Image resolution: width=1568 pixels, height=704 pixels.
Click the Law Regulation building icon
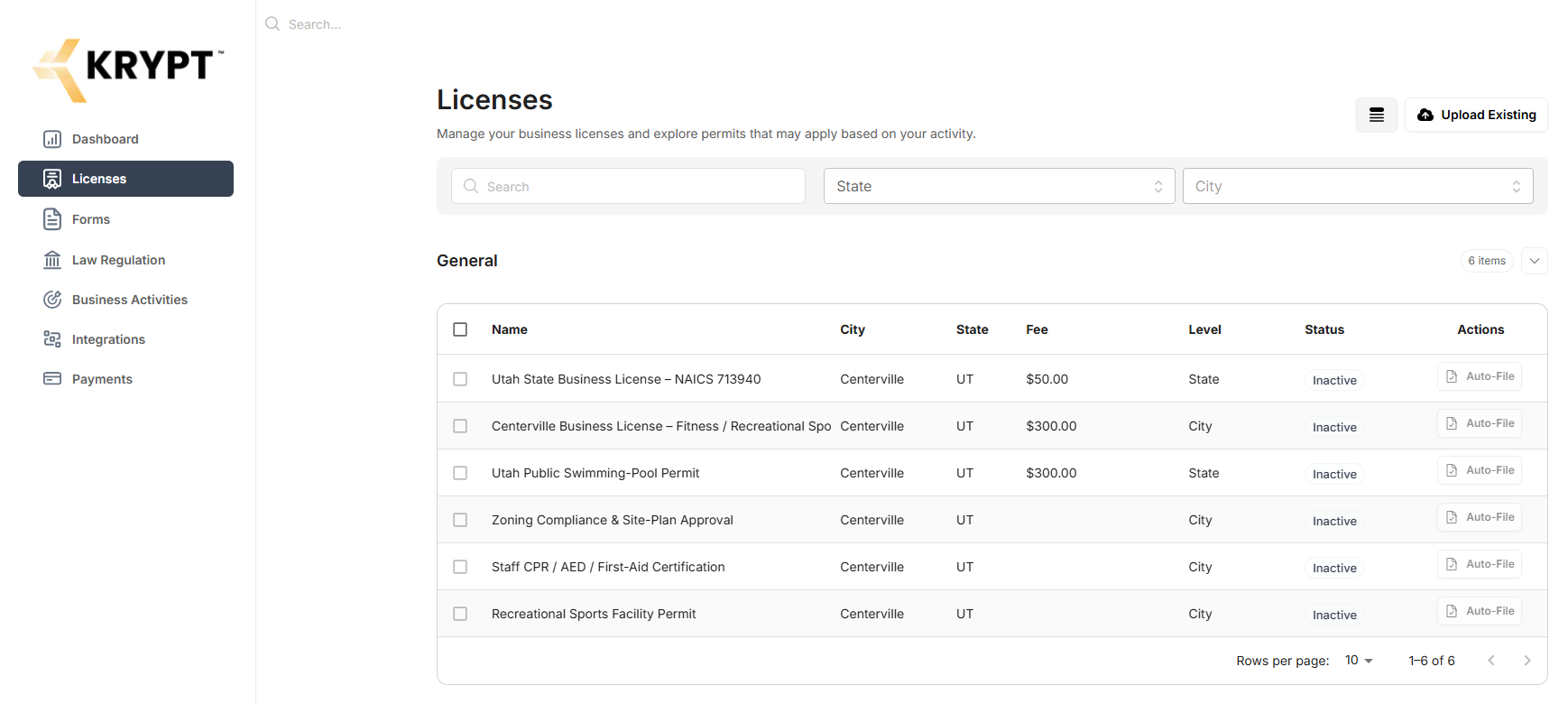click(x=52, y=260)
